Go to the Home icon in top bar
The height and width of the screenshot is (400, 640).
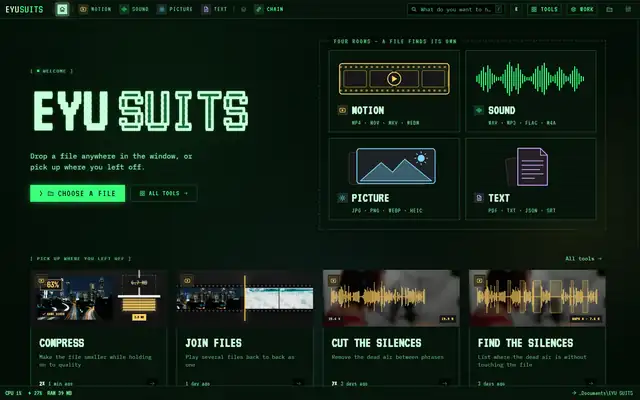pos(62,9)
